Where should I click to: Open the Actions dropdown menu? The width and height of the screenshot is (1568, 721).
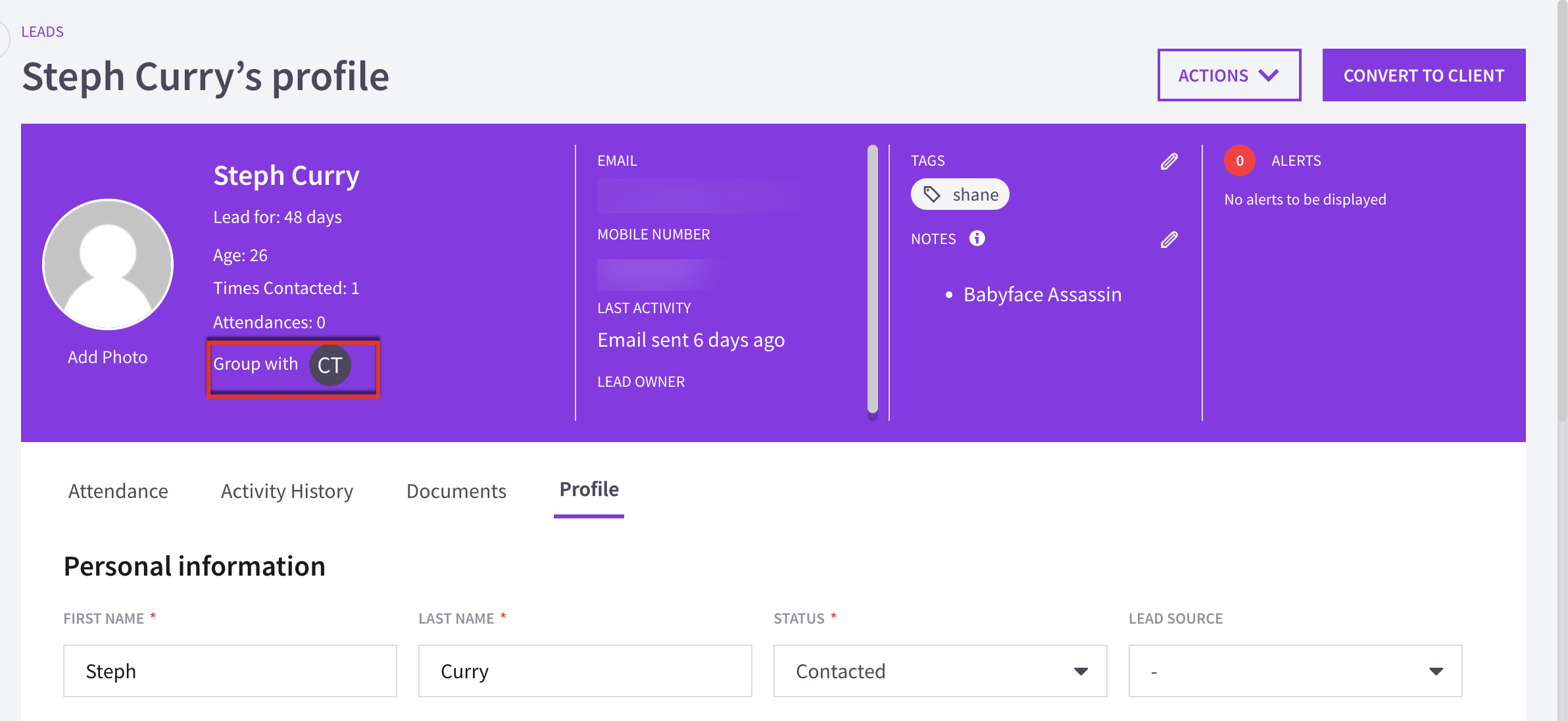1229,75
